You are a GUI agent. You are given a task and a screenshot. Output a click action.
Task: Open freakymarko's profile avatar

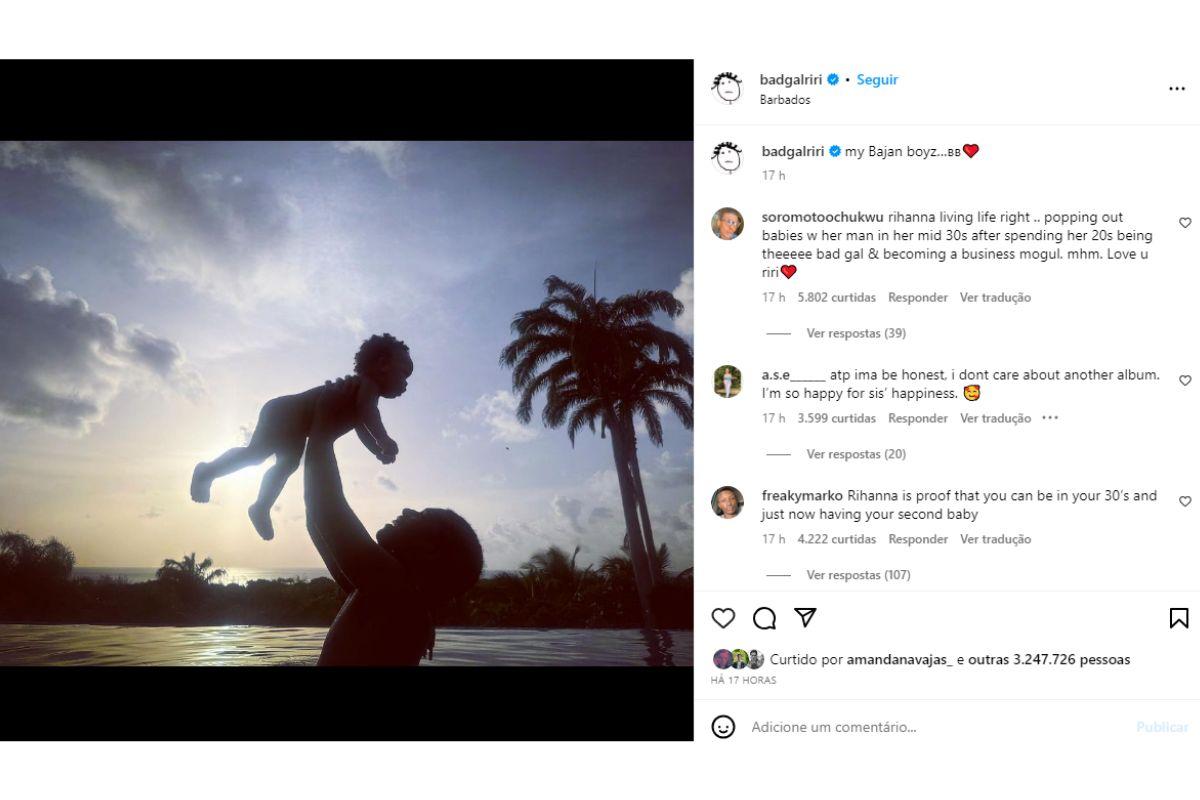727,502
